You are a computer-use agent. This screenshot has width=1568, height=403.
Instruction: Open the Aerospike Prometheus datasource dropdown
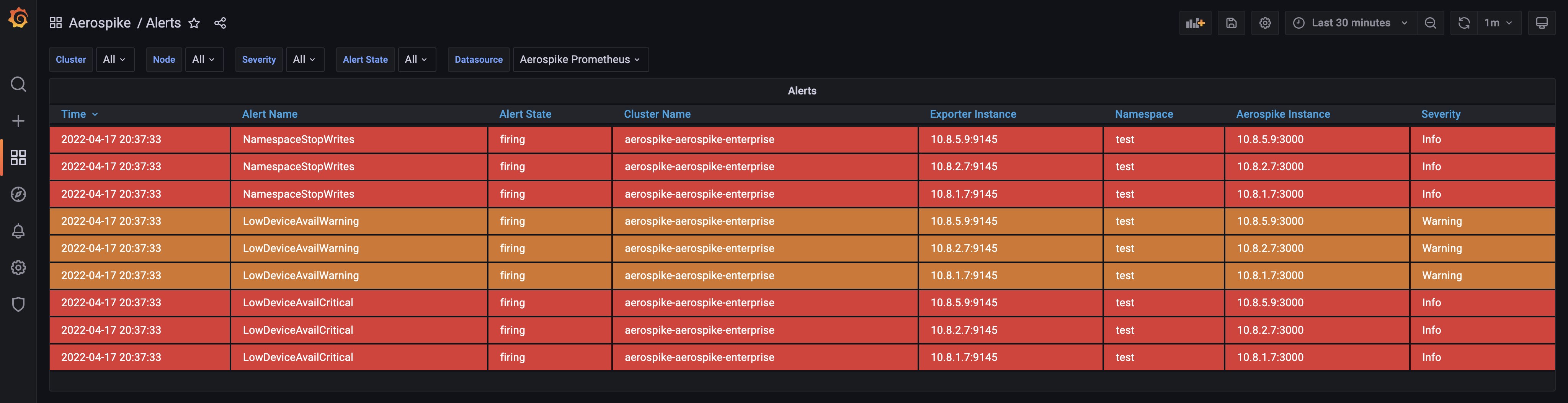tap(580, 60)
